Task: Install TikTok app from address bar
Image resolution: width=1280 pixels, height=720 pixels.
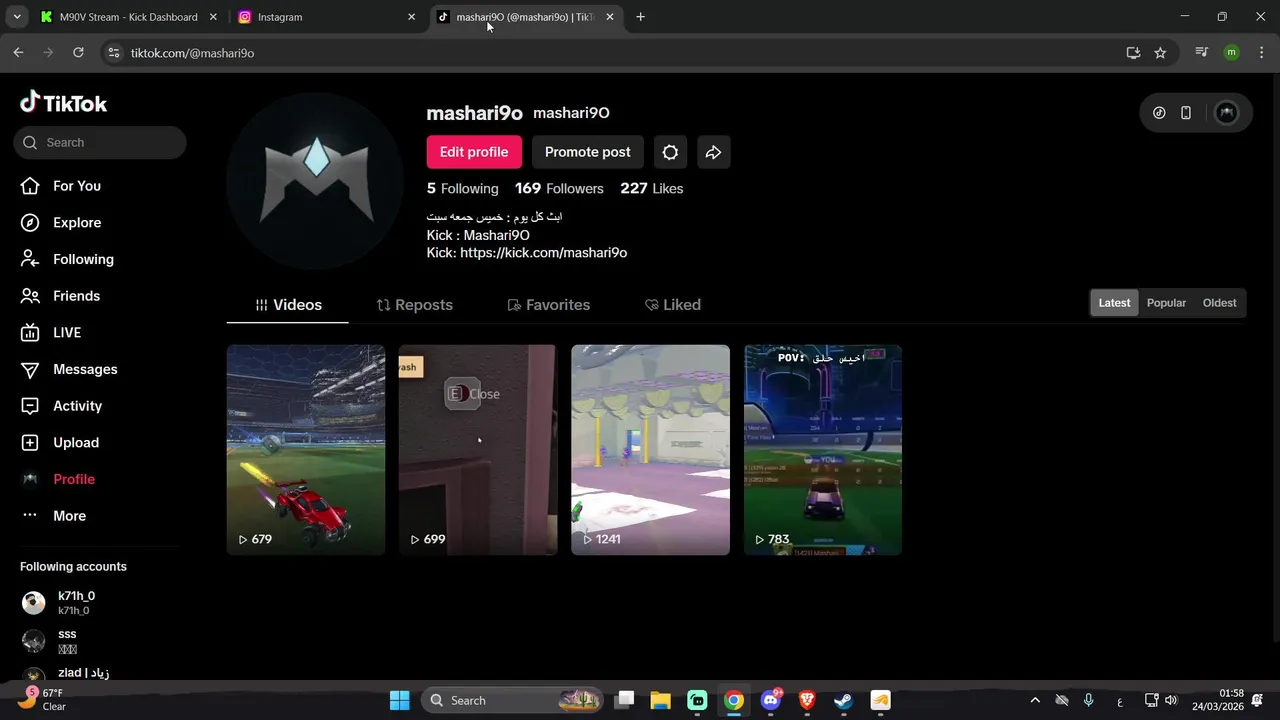Action: [1133, 53]
